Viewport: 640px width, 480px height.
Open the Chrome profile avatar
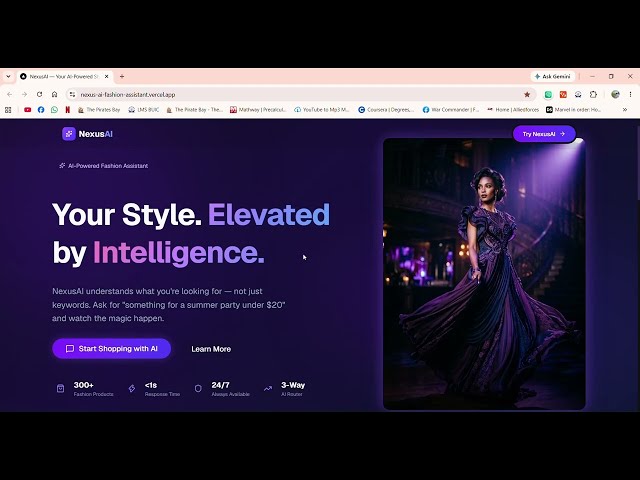click(615, 94)
